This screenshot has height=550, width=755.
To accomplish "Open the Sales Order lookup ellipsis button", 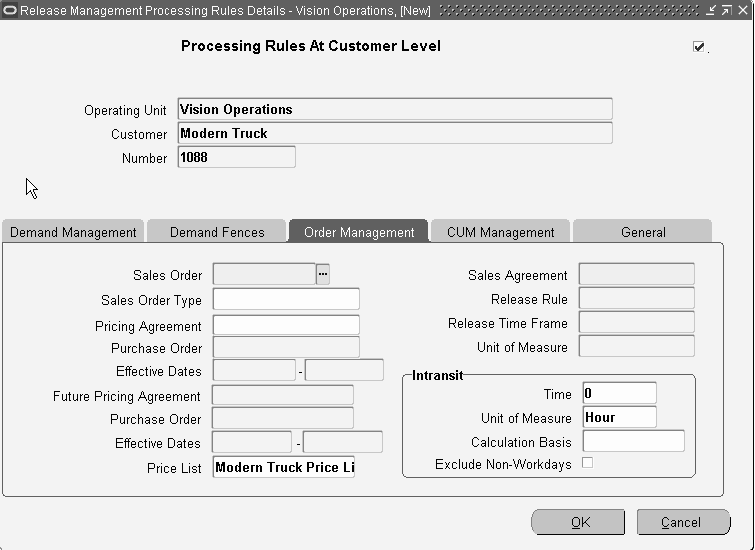I will click(x=323, y=274).
